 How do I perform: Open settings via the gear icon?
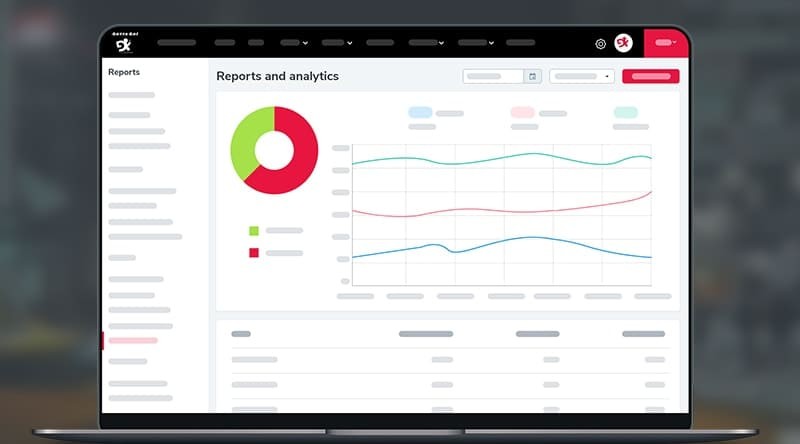(x=600, y=43)
